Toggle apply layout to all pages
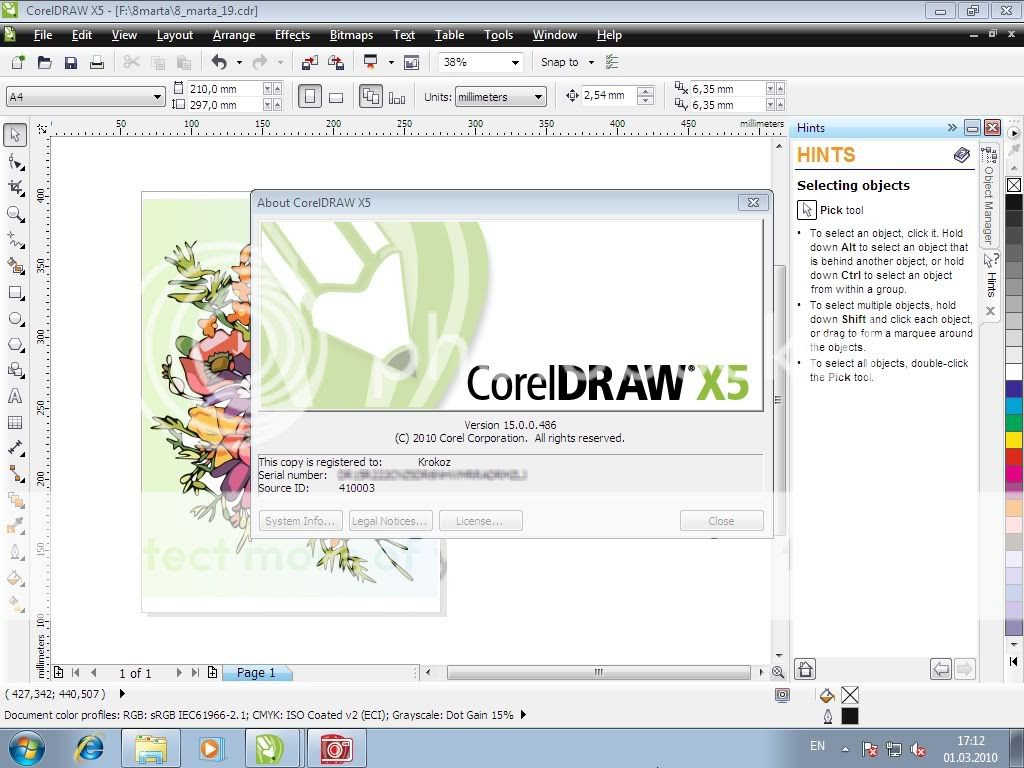1024x768 pixels. pyautogui.click(x=371, y=97)
